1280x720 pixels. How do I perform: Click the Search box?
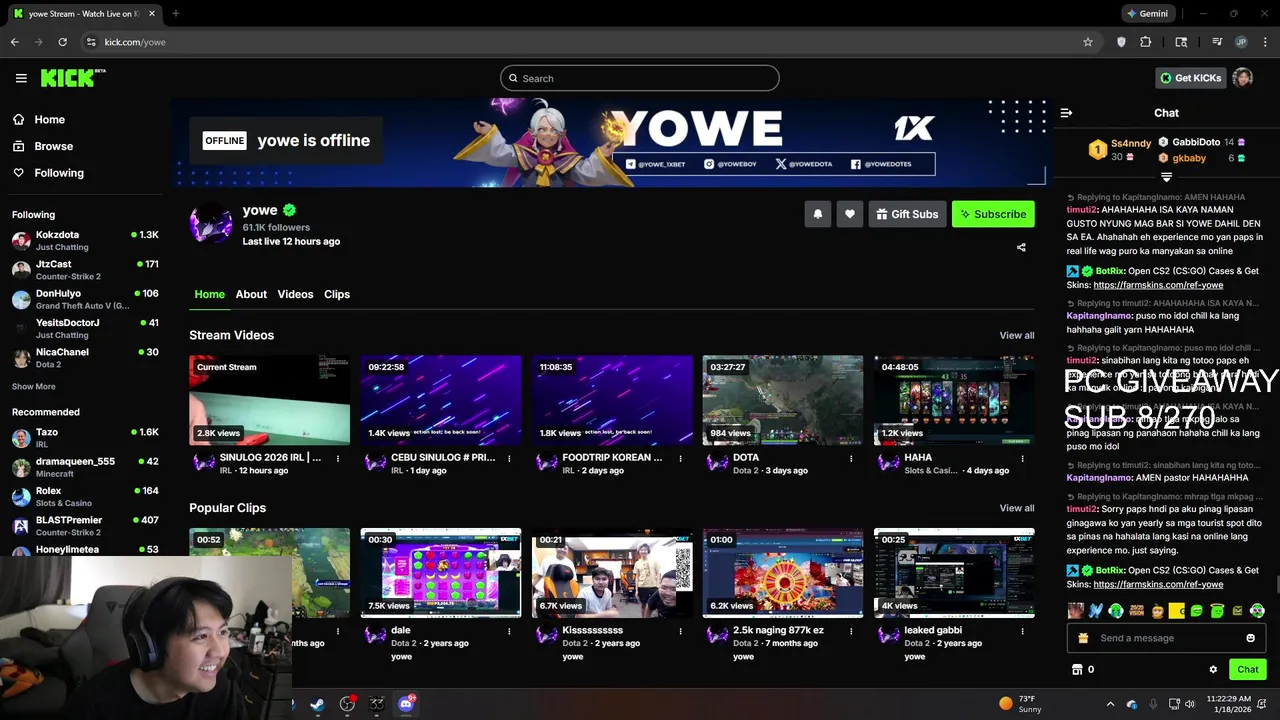pos(640,78)
